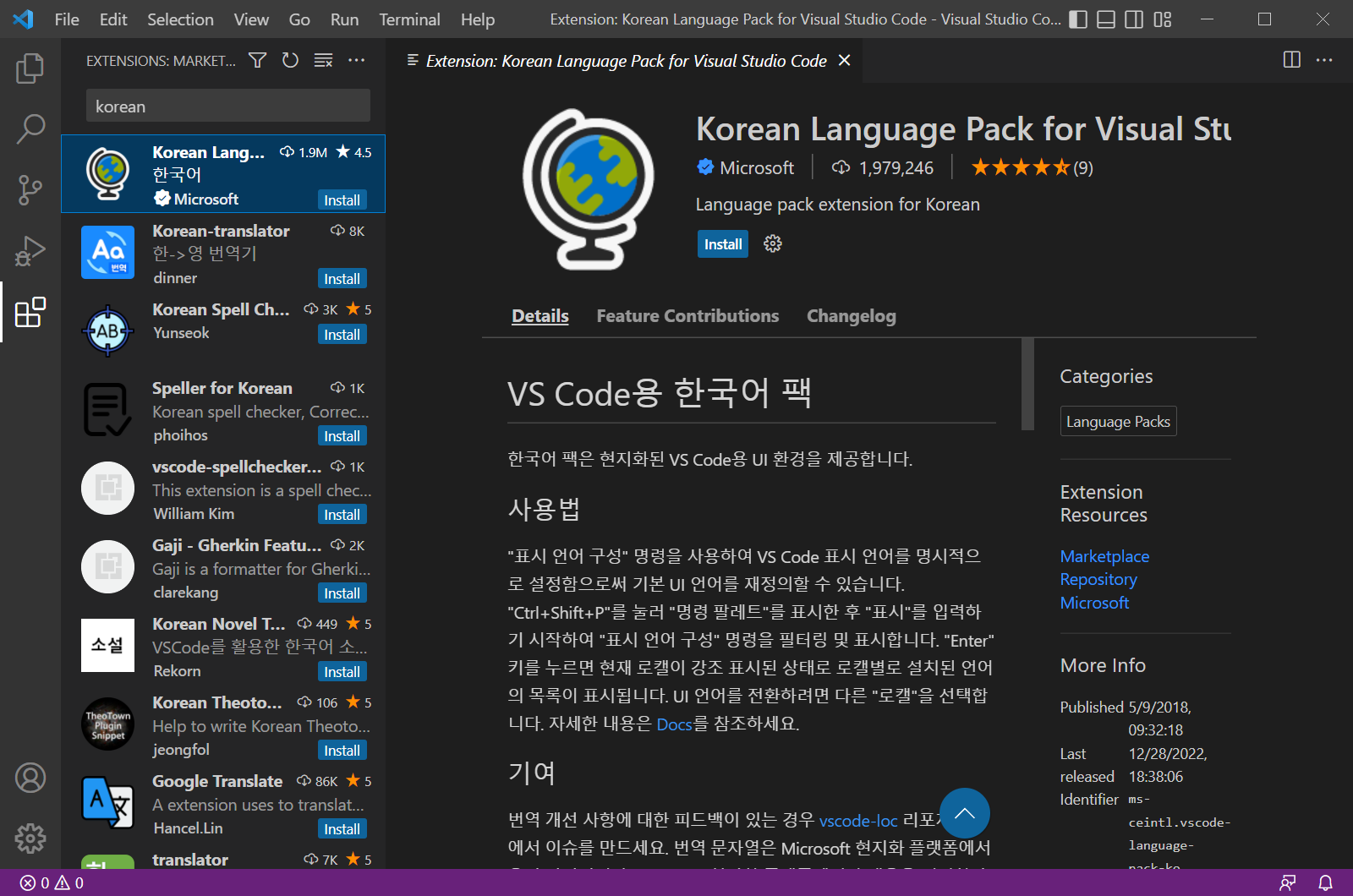Select vscode-spellchecker extension by William Kim
The height and width of the screenshot is (896, 1353).
(x=223, y=489)
